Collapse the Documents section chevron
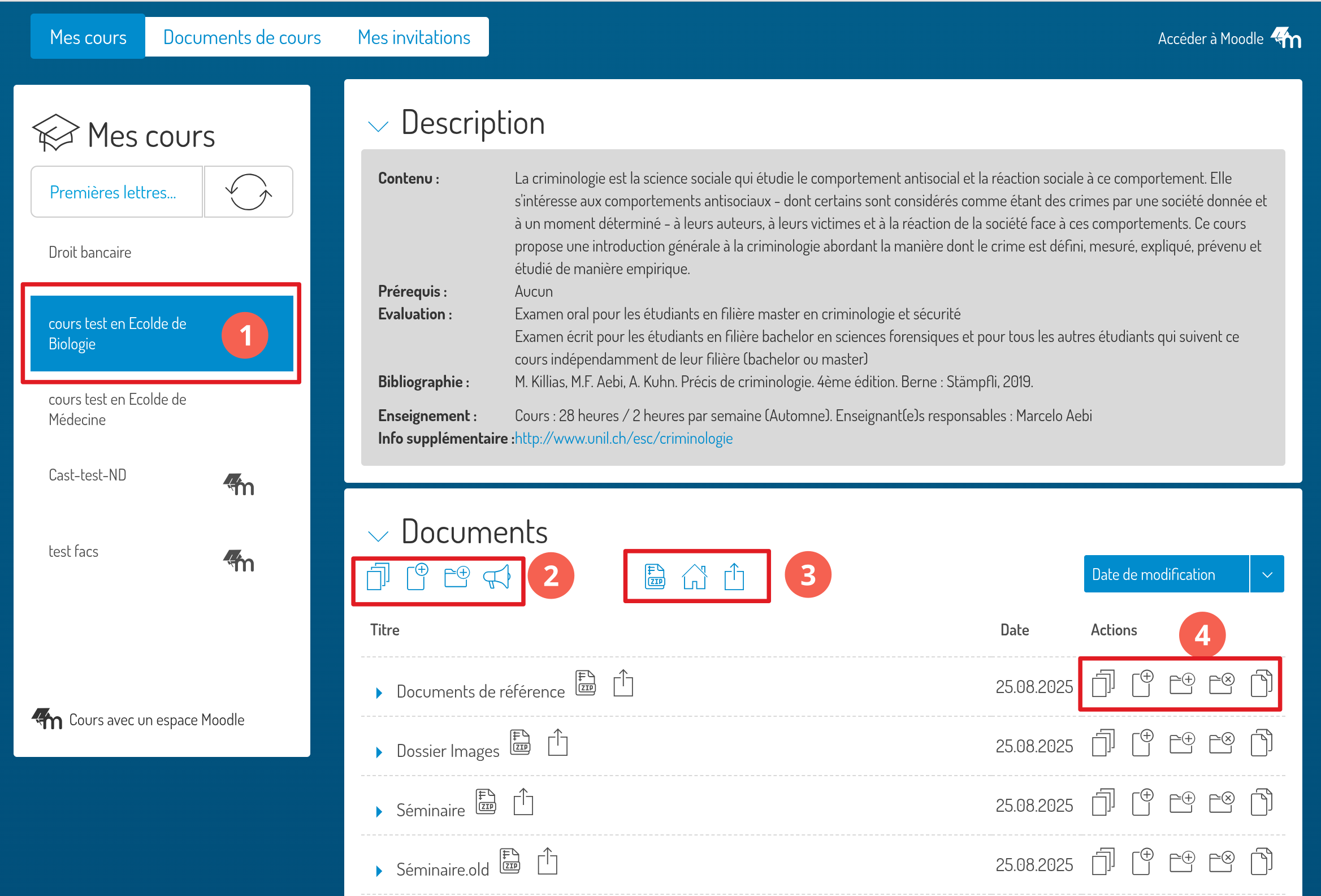 pos(378,535)
